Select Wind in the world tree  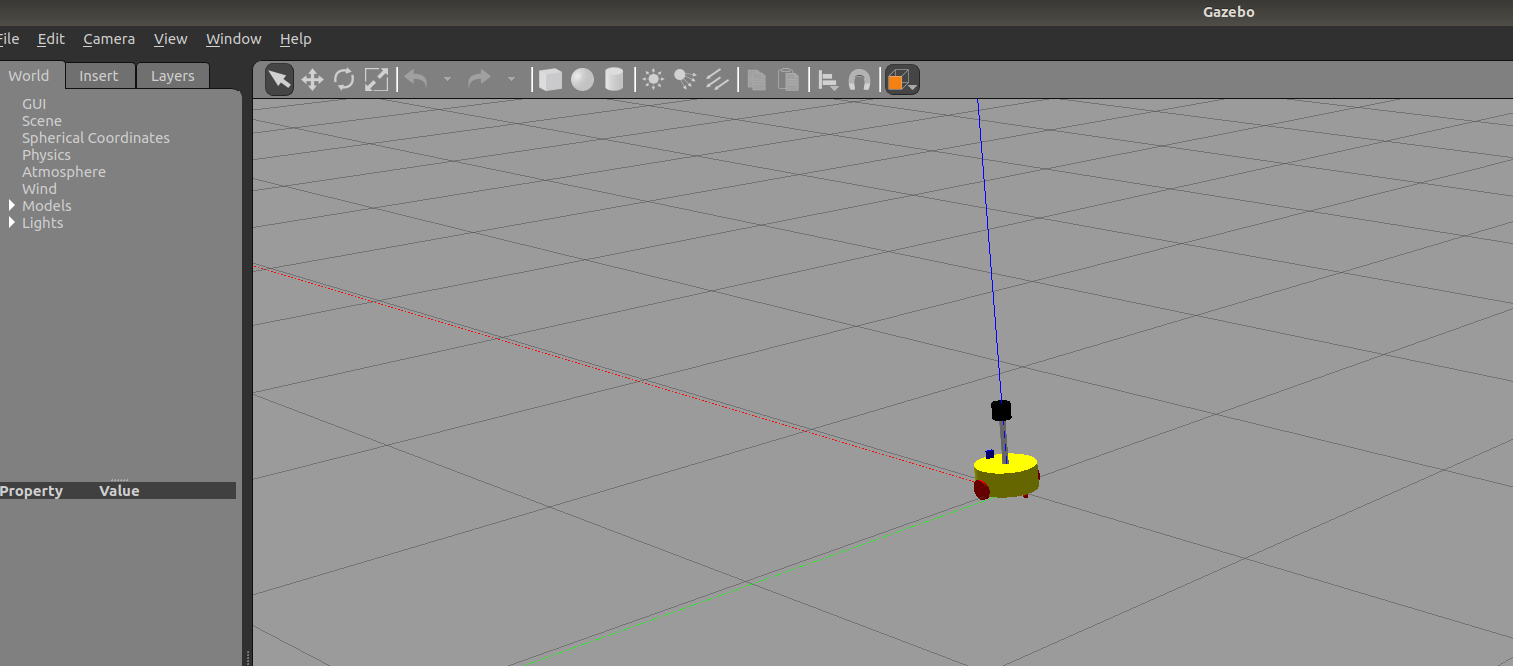40,189
